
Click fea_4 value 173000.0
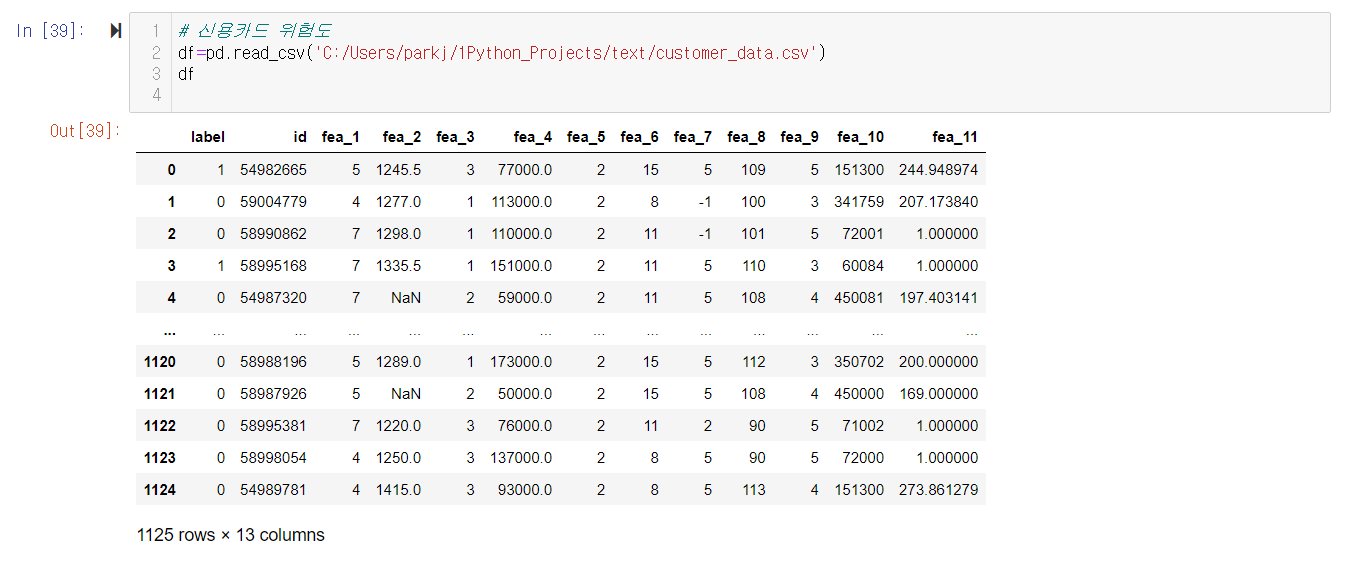coord(521,362)
